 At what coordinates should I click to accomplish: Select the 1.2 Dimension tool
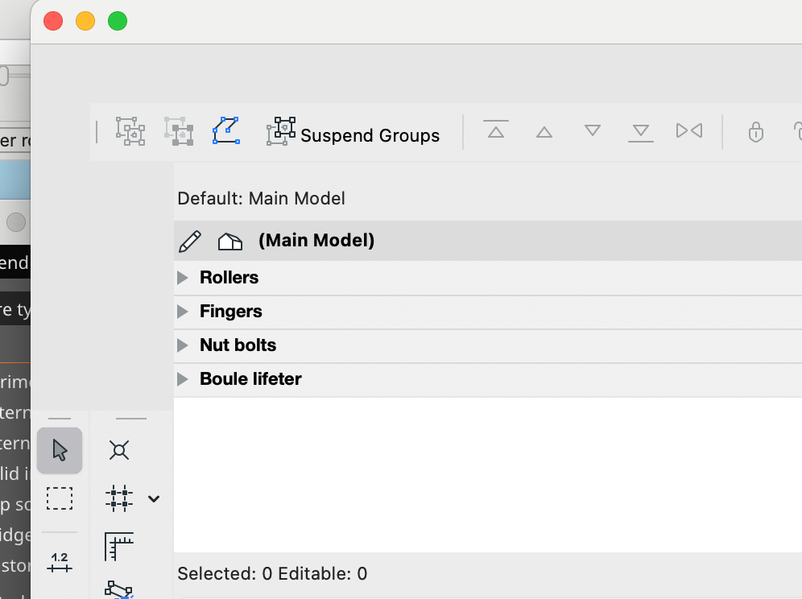point(59,562)
